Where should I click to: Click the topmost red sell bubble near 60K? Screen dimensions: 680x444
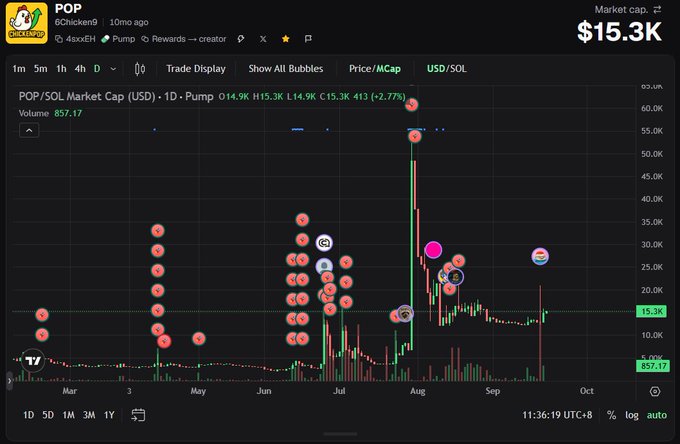[412, 104]
